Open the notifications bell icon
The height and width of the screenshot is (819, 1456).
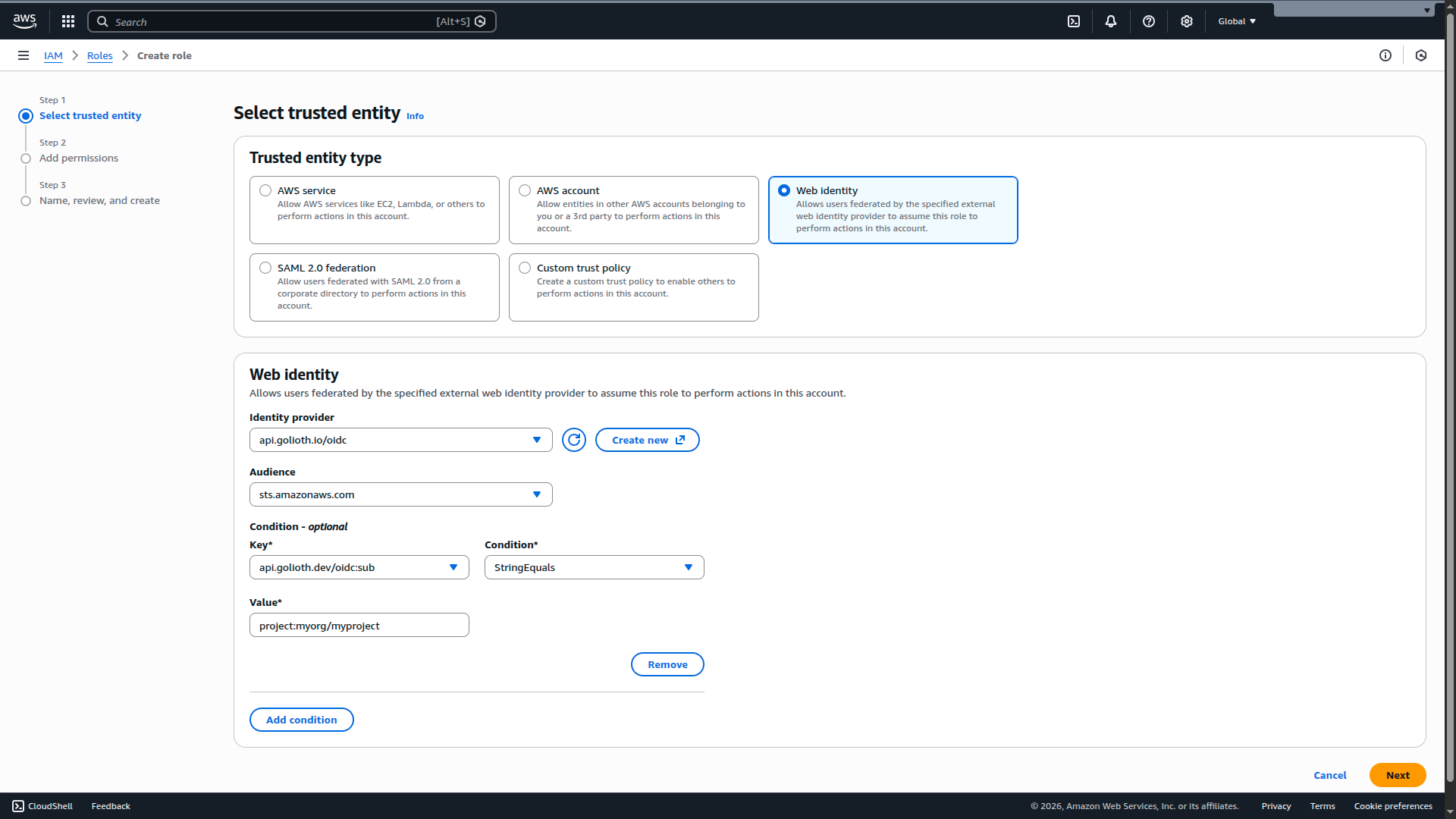[1111, 21]
